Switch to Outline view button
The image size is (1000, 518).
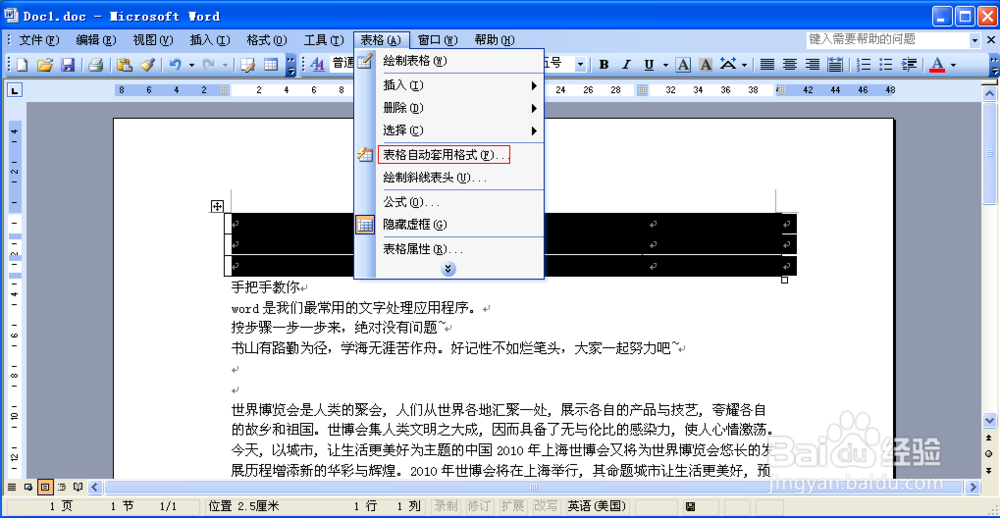(62, 487)
